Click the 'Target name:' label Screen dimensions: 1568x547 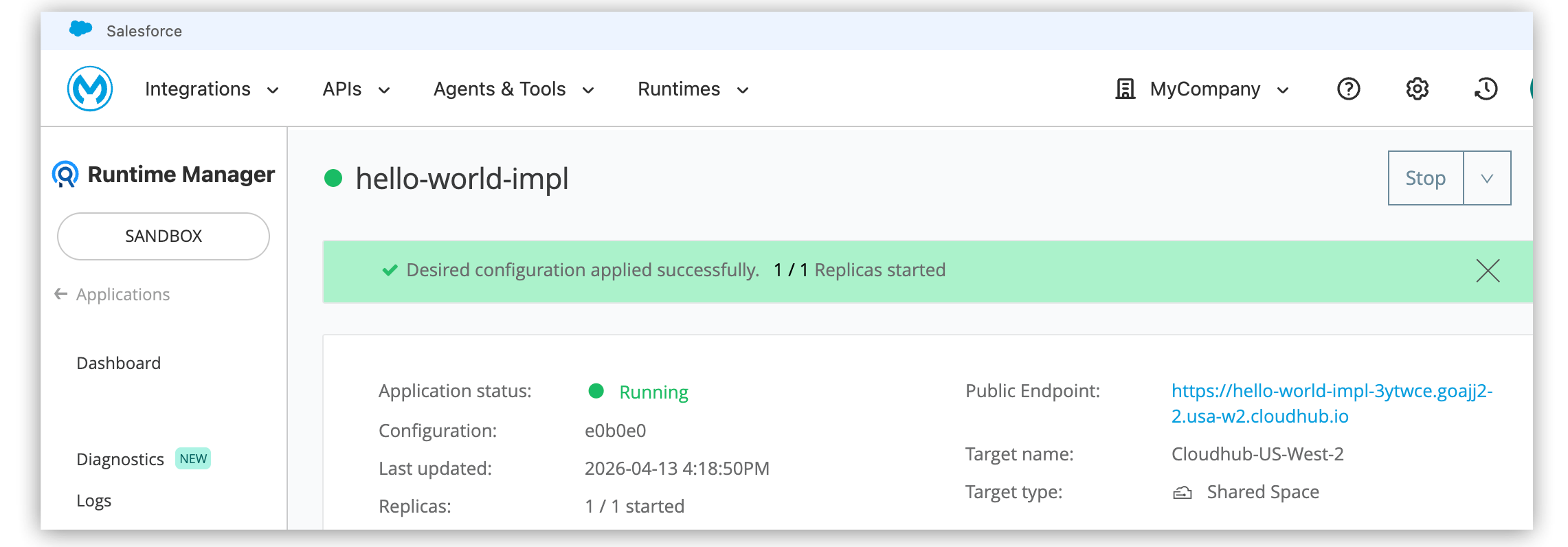point(1020,454)
